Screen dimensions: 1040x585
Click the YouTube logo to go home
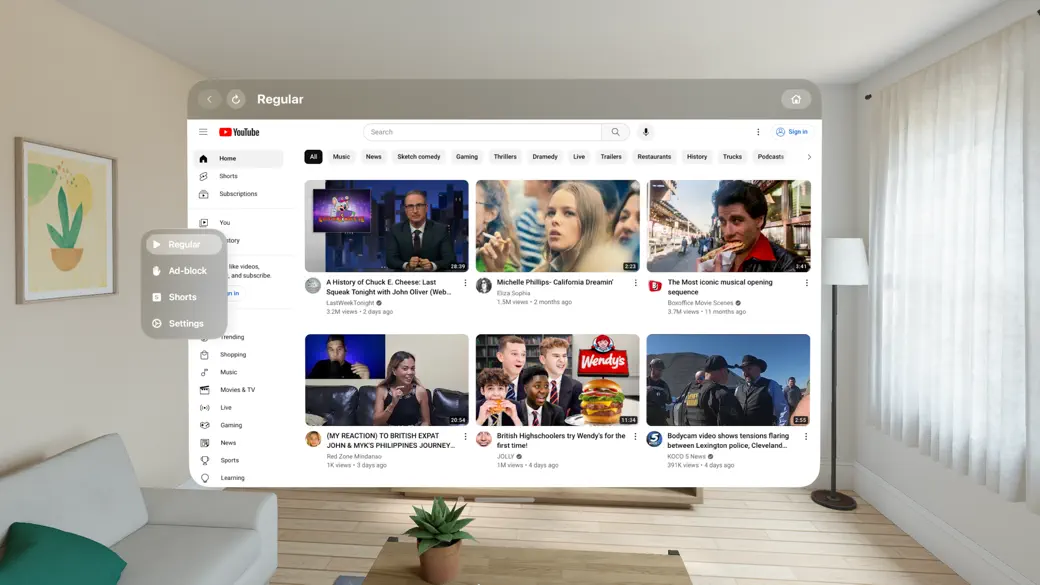[x=240, y=131]
